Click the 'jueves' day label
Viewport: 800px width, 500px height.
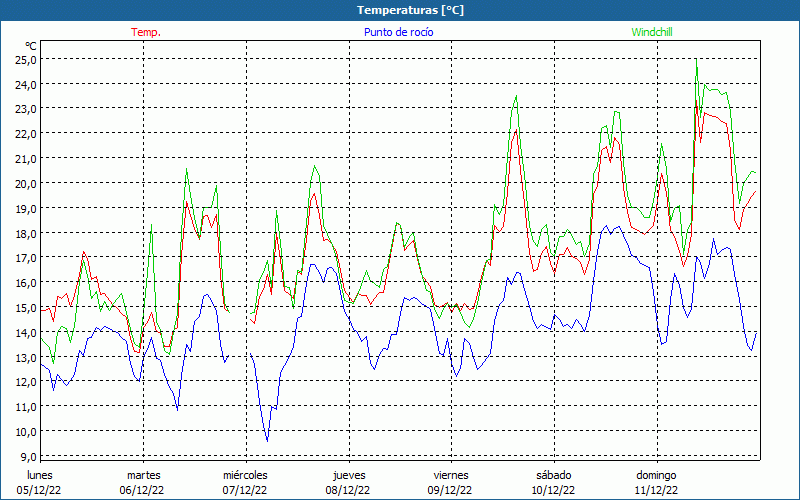tap(349, 475)
